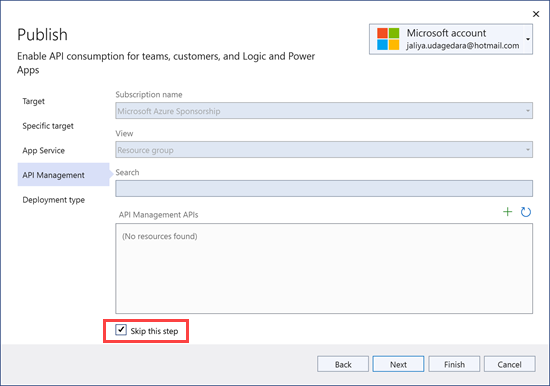The image size is (550, 386).
Task: Open the Microsoft account dropdown arrow
Action: [528, 39]
